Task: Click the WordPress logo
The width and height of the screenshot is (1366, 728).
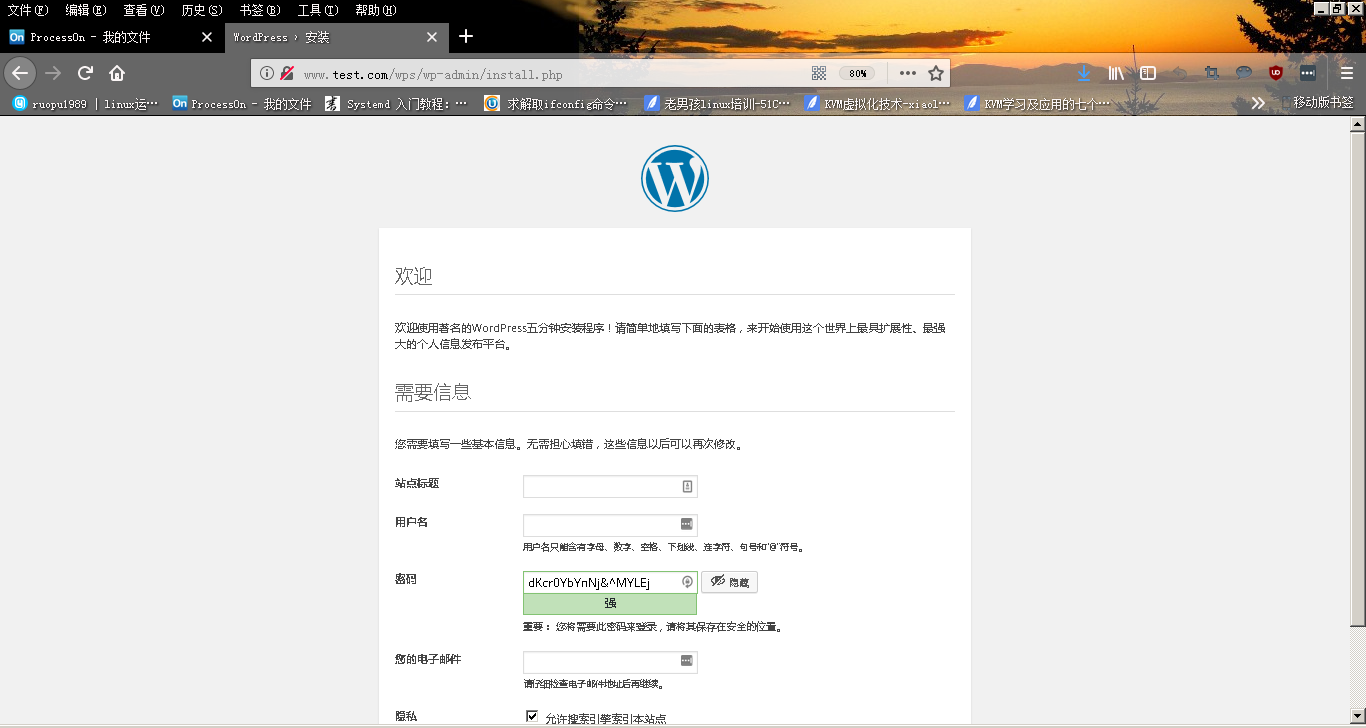Action: pyautogui.click(x=675, y=178)
